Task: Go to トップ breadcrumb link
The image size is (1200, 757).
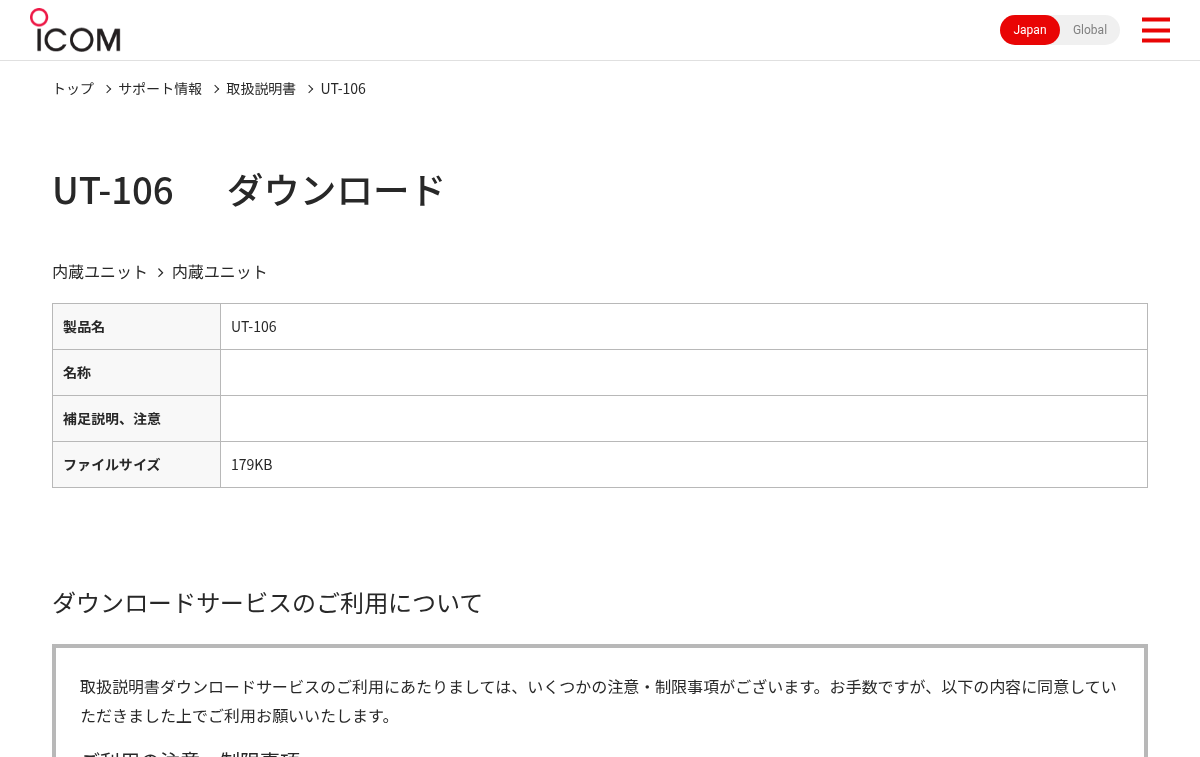Action: 73,88
